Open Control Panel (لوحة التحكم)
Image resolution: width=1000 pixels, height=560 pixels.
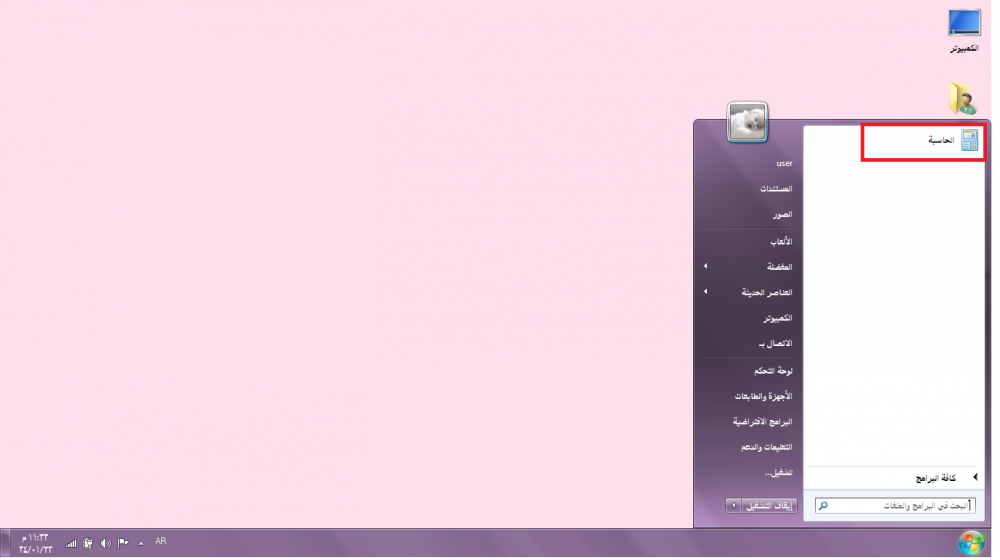(770, 370)
